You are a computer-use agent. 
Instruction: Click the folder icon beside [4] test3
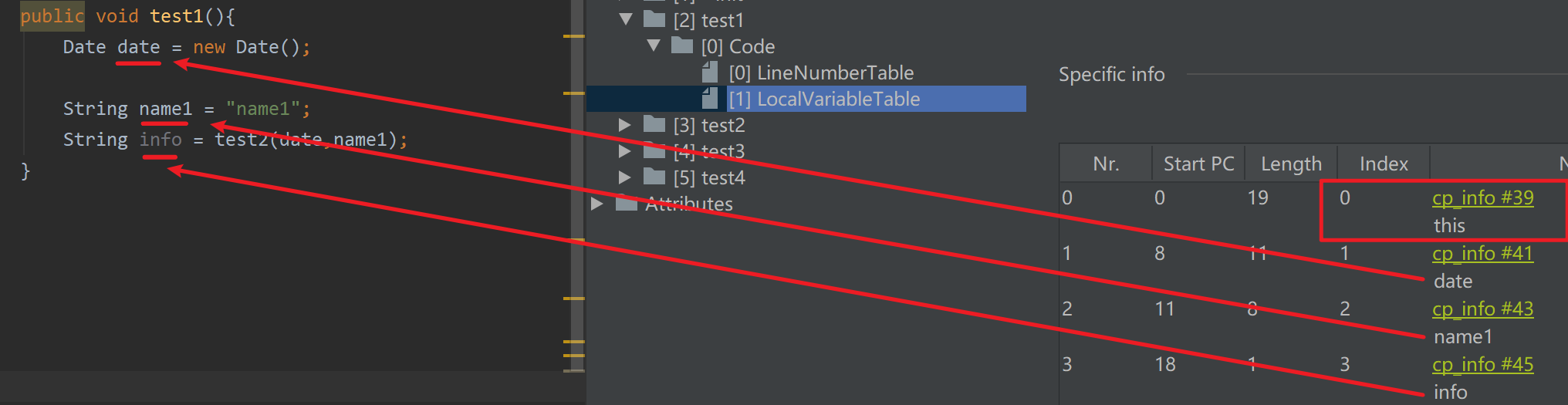point(654,150)
